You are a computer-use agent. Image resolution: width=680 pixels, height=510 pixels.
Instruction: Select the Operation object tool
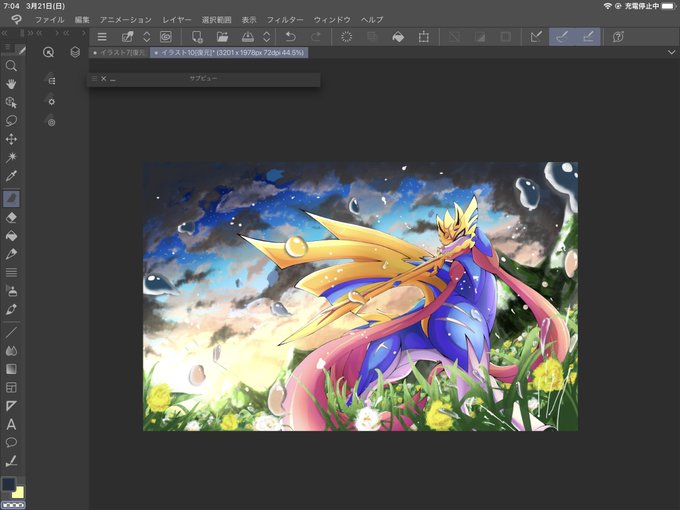pos(11,103)
